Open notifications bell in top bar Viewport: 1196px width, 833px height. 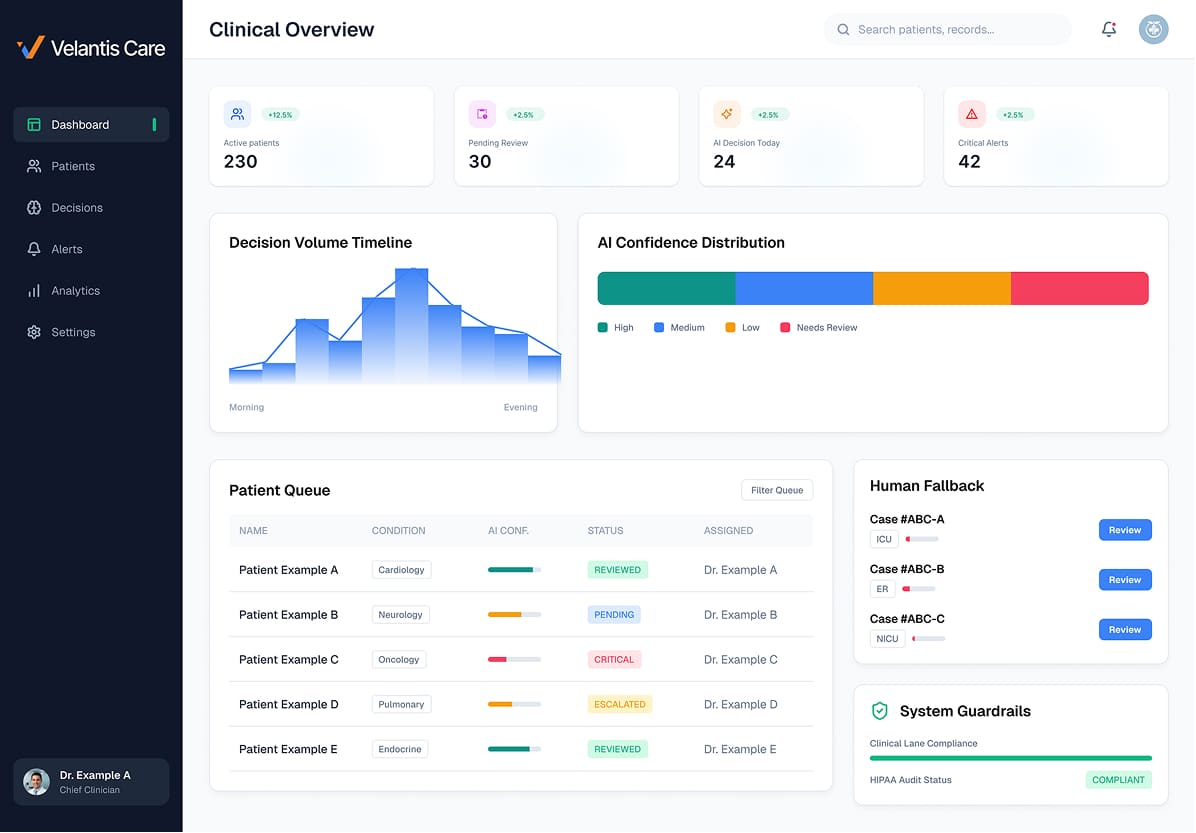point(1108,29)
